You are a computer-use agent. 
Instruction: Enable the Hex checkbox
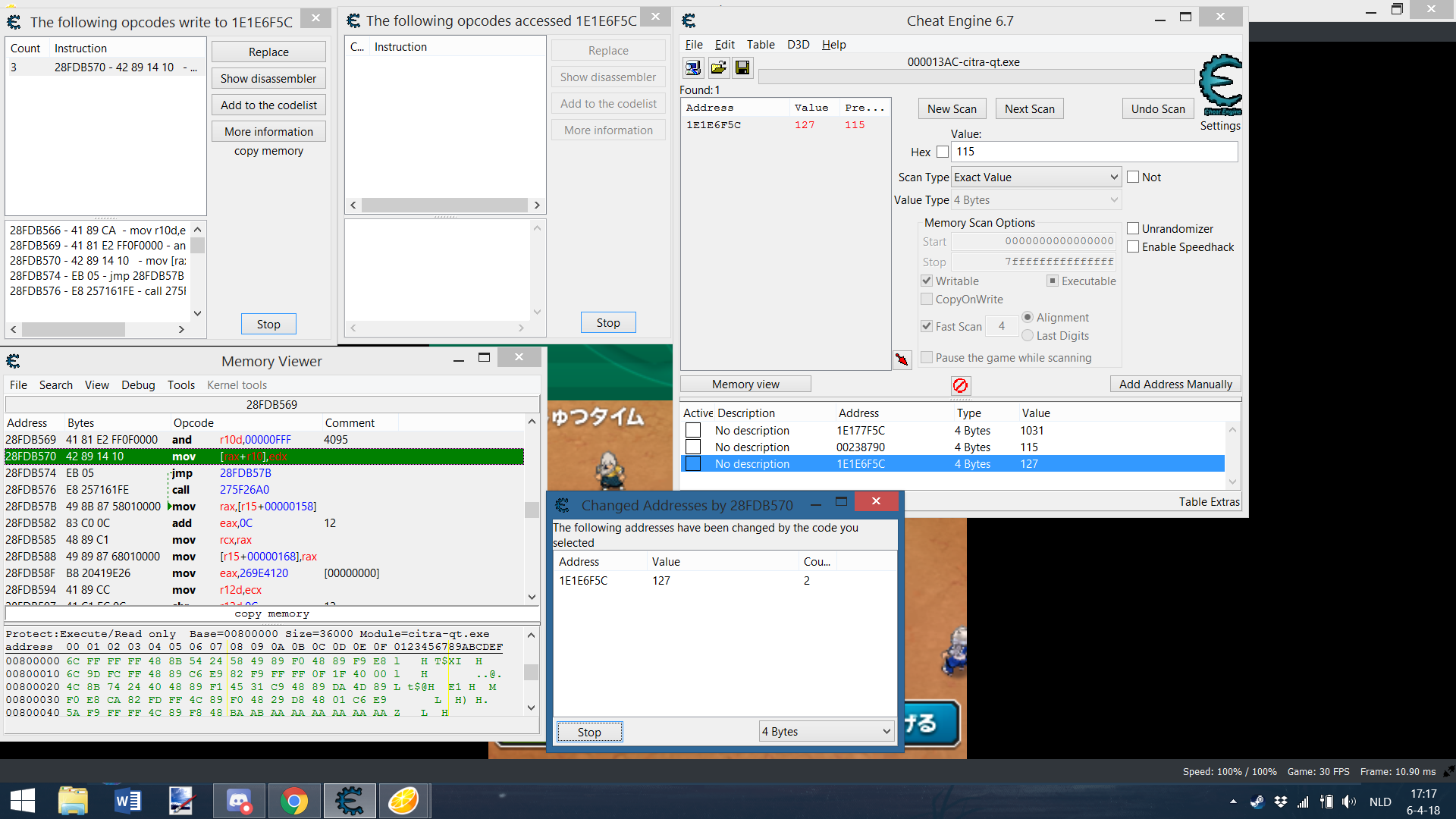tap(943, 152)
